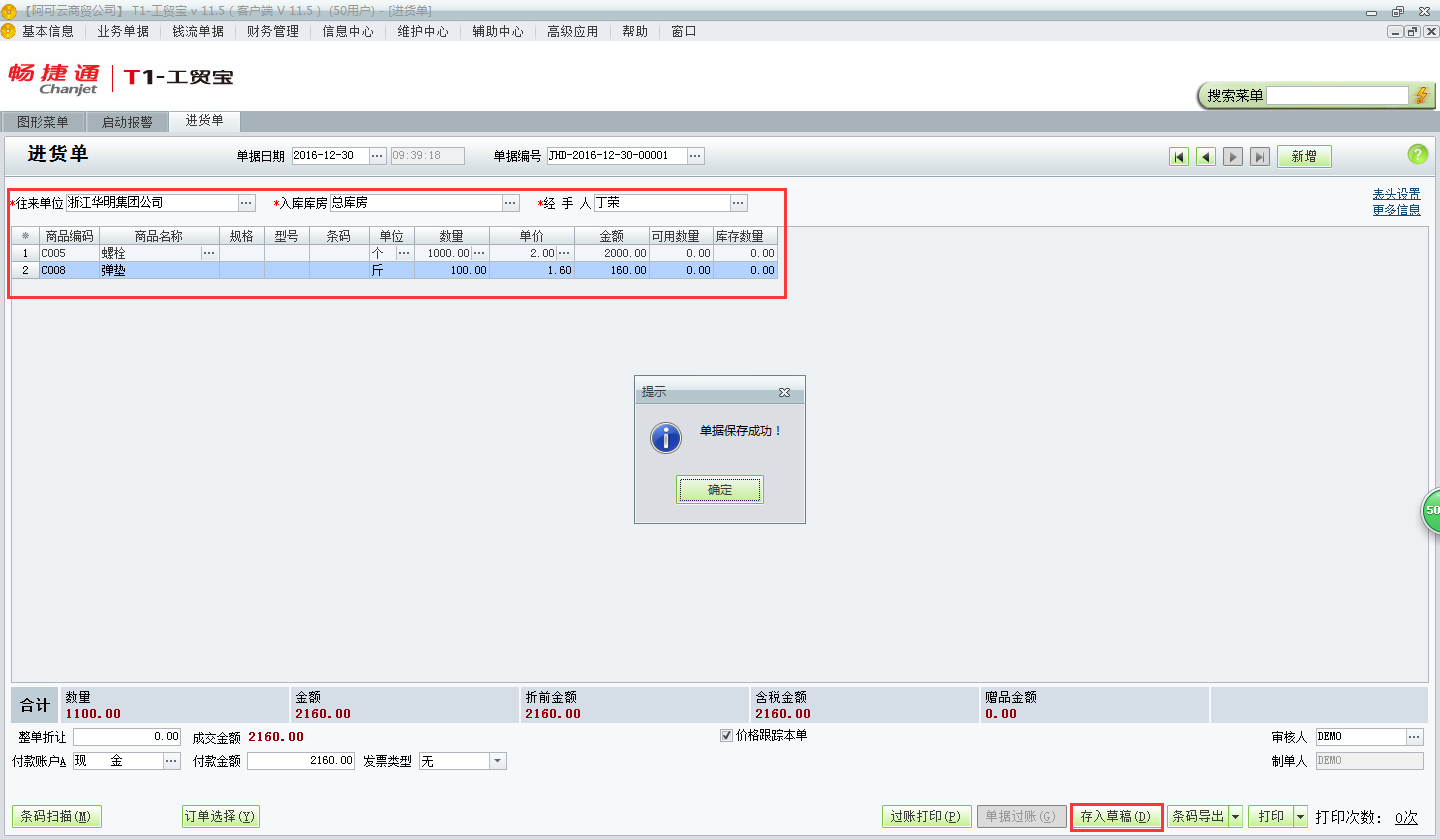Open the 打印 button dropdown arrow
The width and height of the screenshot is (1440, 839).
1297,816
